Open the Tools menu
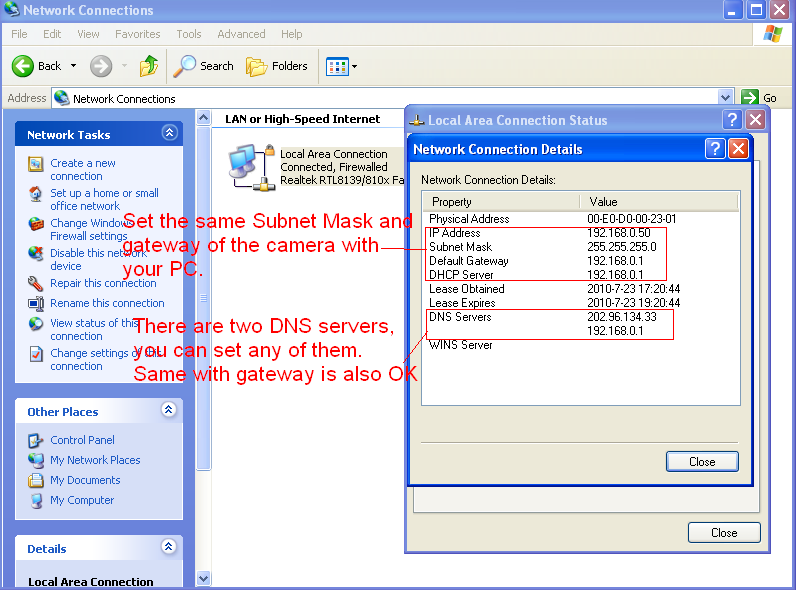Viewport: 796px width, 590px height. [189, 34]
